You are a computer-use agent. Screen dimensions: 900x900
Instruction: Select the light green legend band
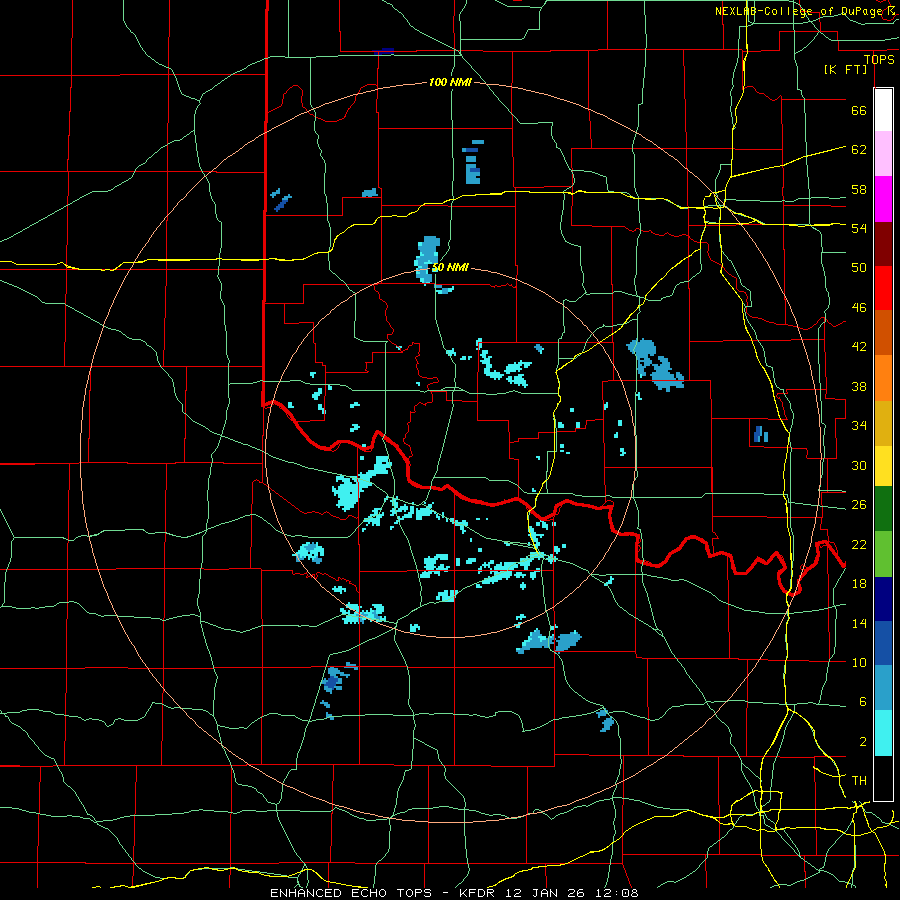click(x=883, y=553)
